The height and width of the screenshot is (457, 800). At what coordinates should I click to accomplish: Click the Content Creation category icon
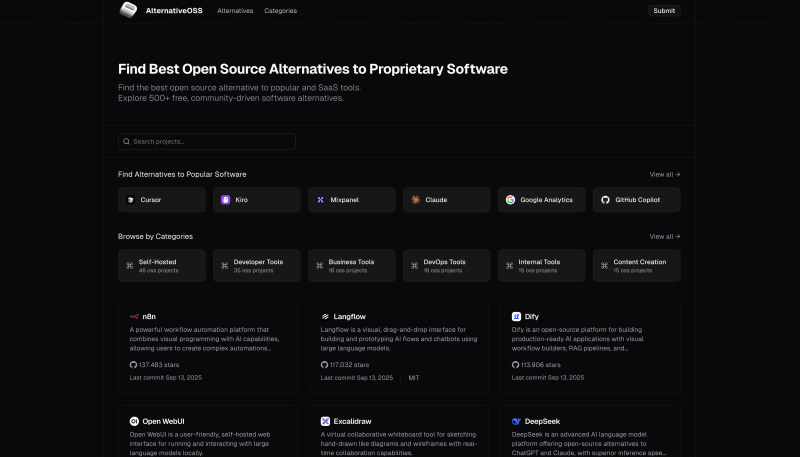coord(604,266)
